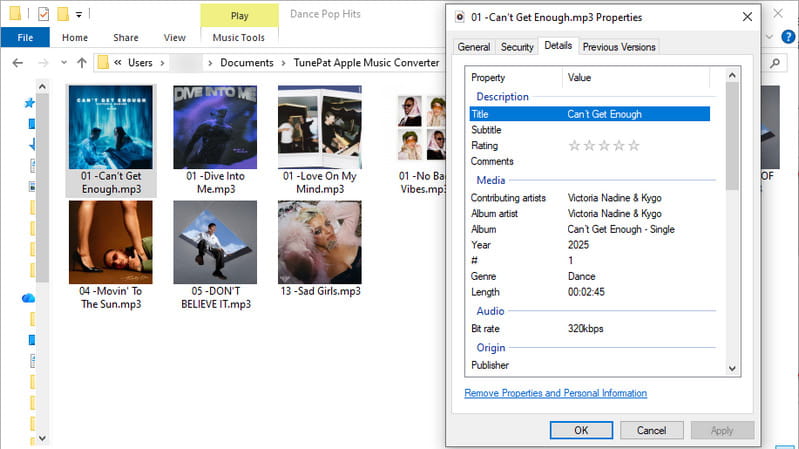Click Users in the address breadcrumb
The image size is (799, 449).
140,63
